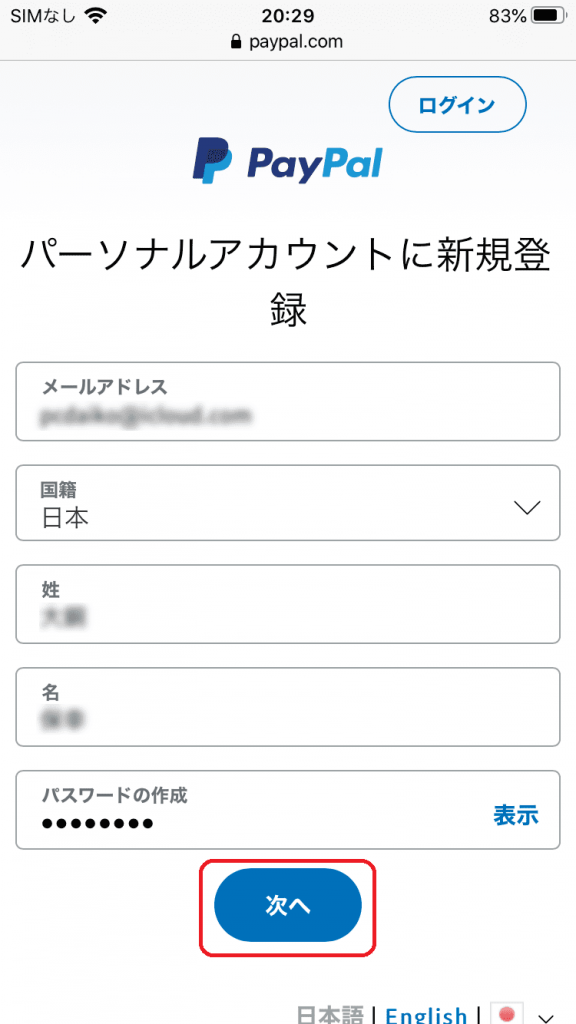Show the password using the 表示 toggle
Screen dimensions: 576x1024
coord(514,816)
